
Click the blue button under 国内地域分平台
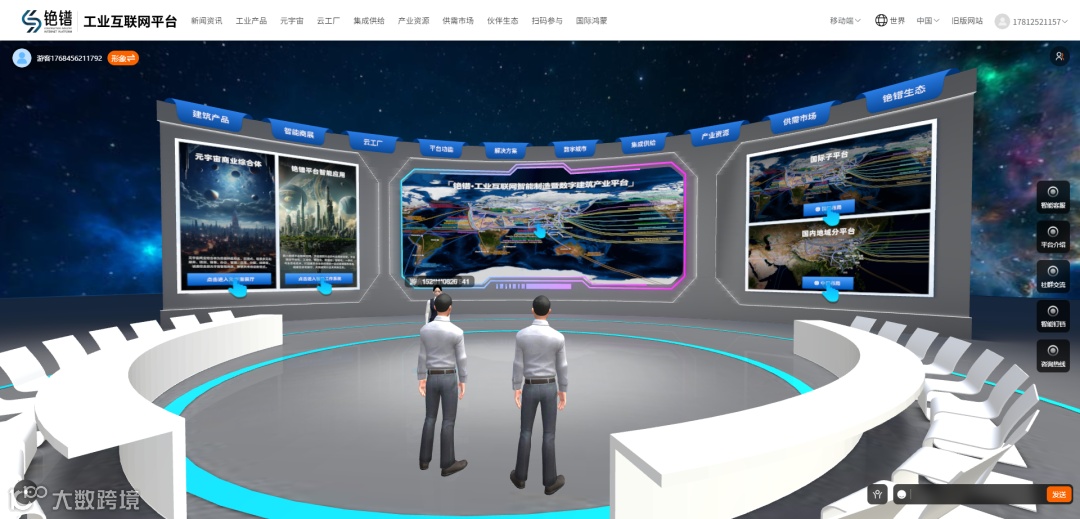click(x=828, y=283)
